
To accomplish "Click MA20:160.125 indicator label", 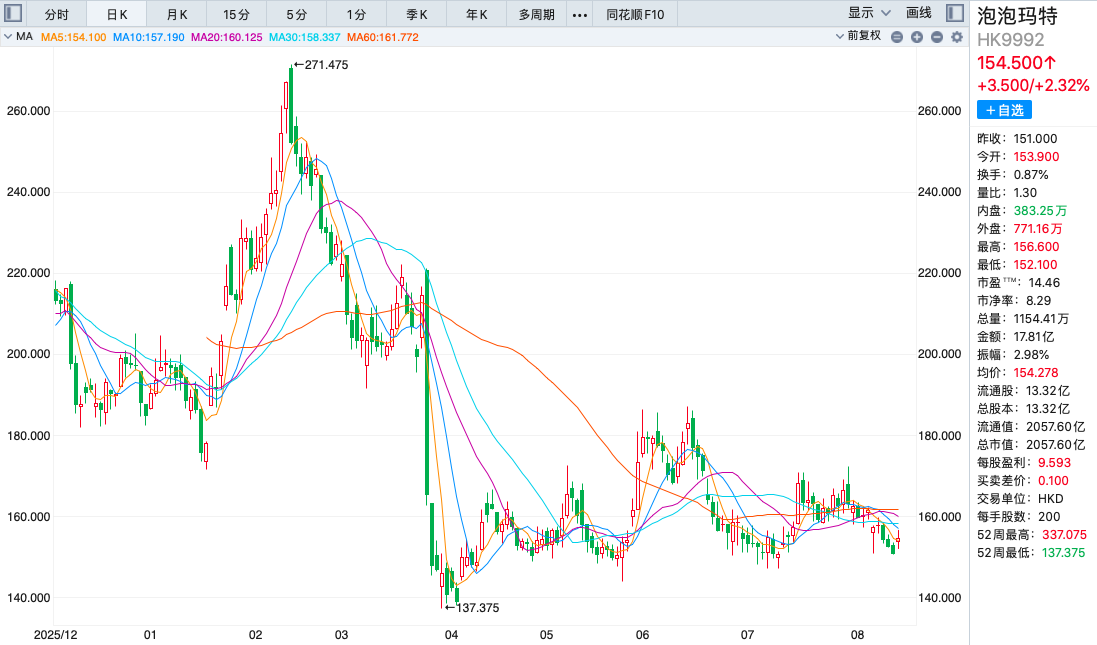I will tap(227, 37).
